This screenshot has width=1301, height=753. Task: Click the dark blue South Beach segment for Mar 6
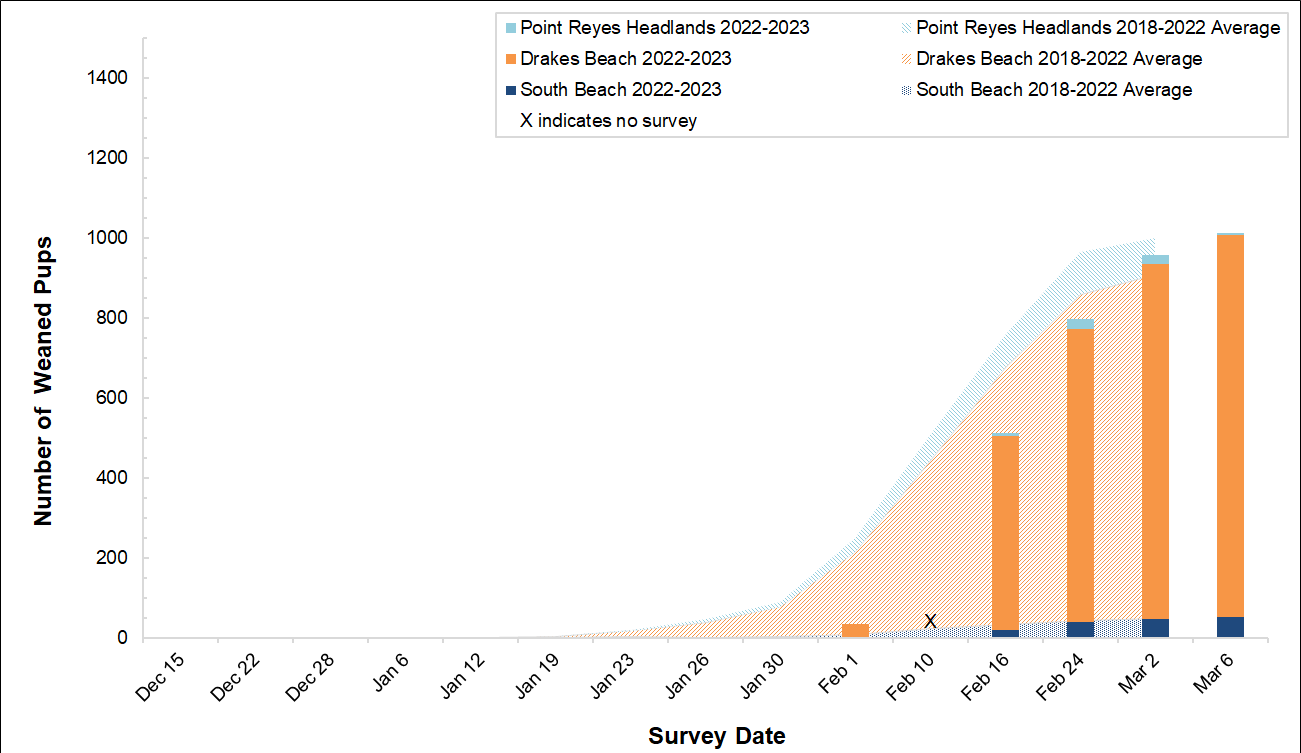[x=1230, y=627]
